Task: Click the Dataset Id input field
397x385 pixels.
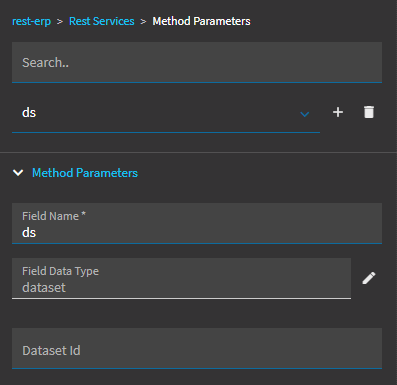Action: pos(197,348)
